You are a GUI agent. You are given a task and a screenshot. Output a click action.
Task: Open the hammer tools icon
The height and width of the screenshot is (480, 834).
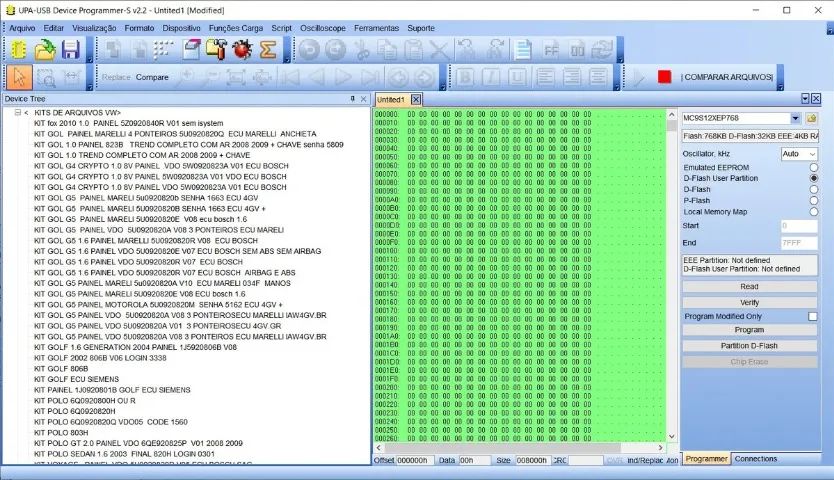216,50
